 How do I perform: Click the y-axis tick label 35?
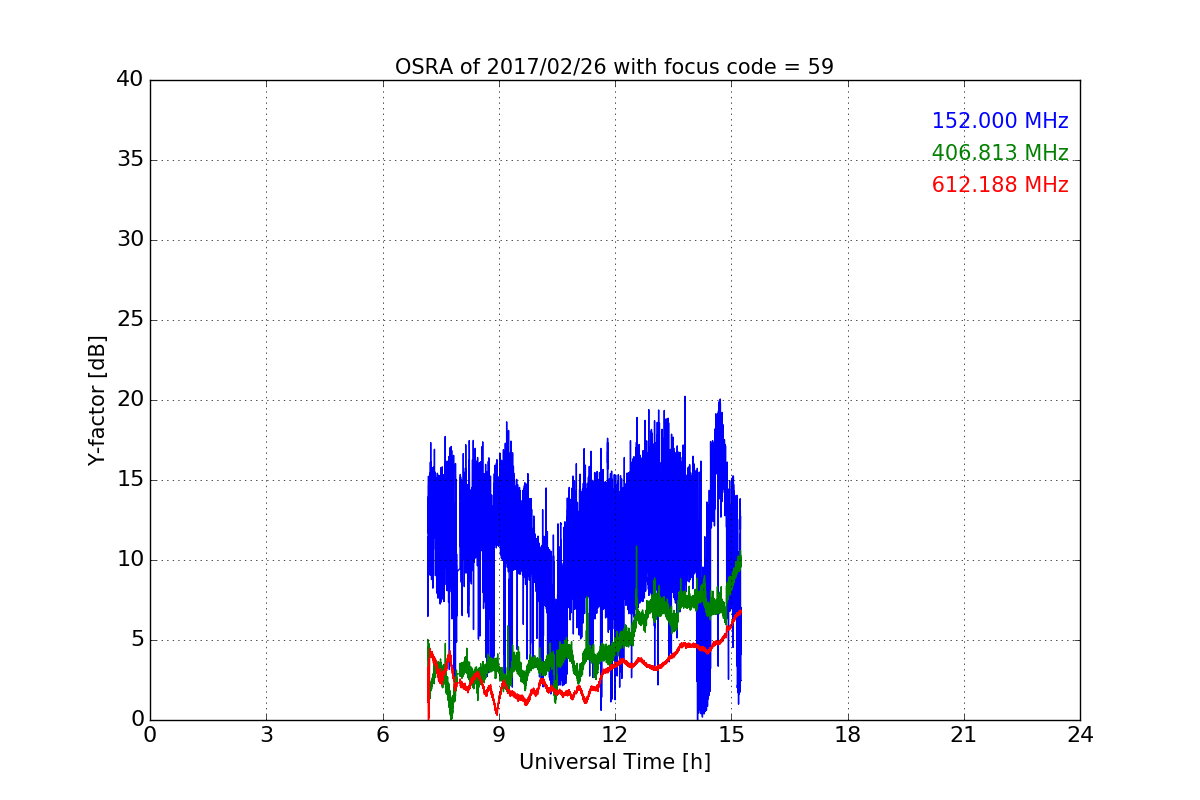pyautogui.click(x=130, y=160)
